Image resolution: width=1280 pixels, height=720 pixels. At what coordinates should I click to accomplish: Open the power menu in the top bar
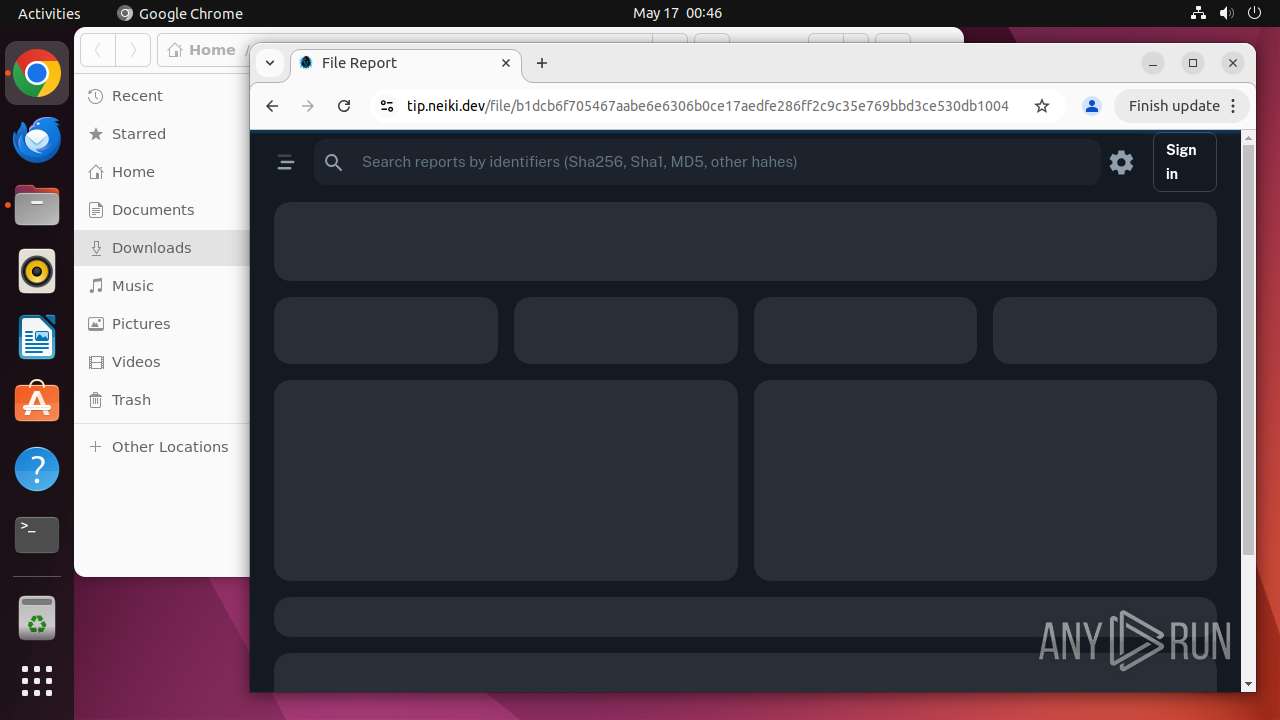tap(1256, 13)
